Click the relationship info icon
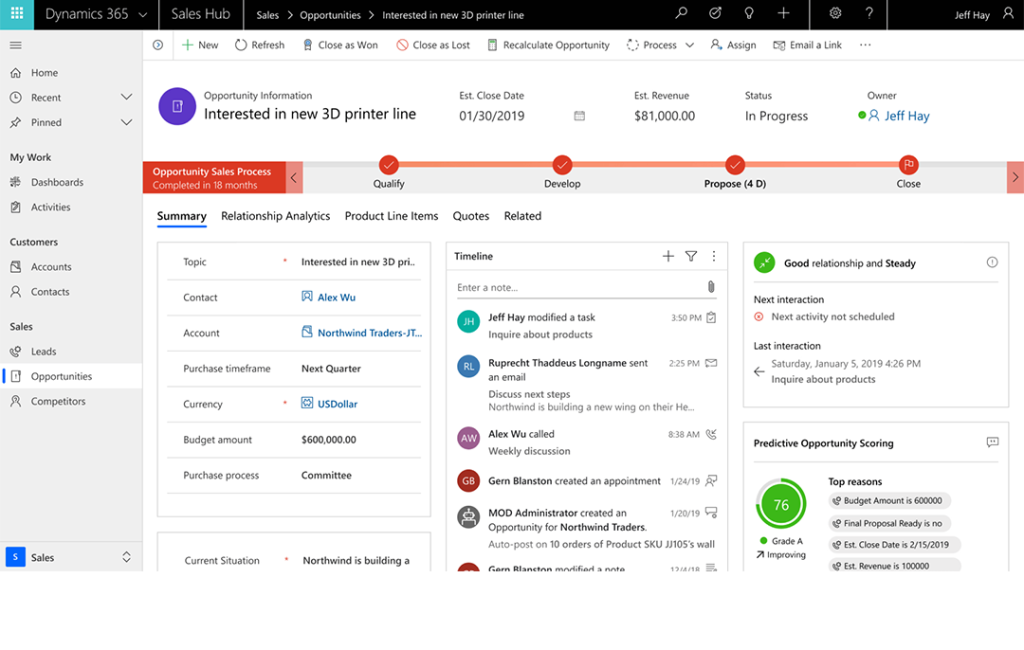1024x650 pixels. click(992, 263)
